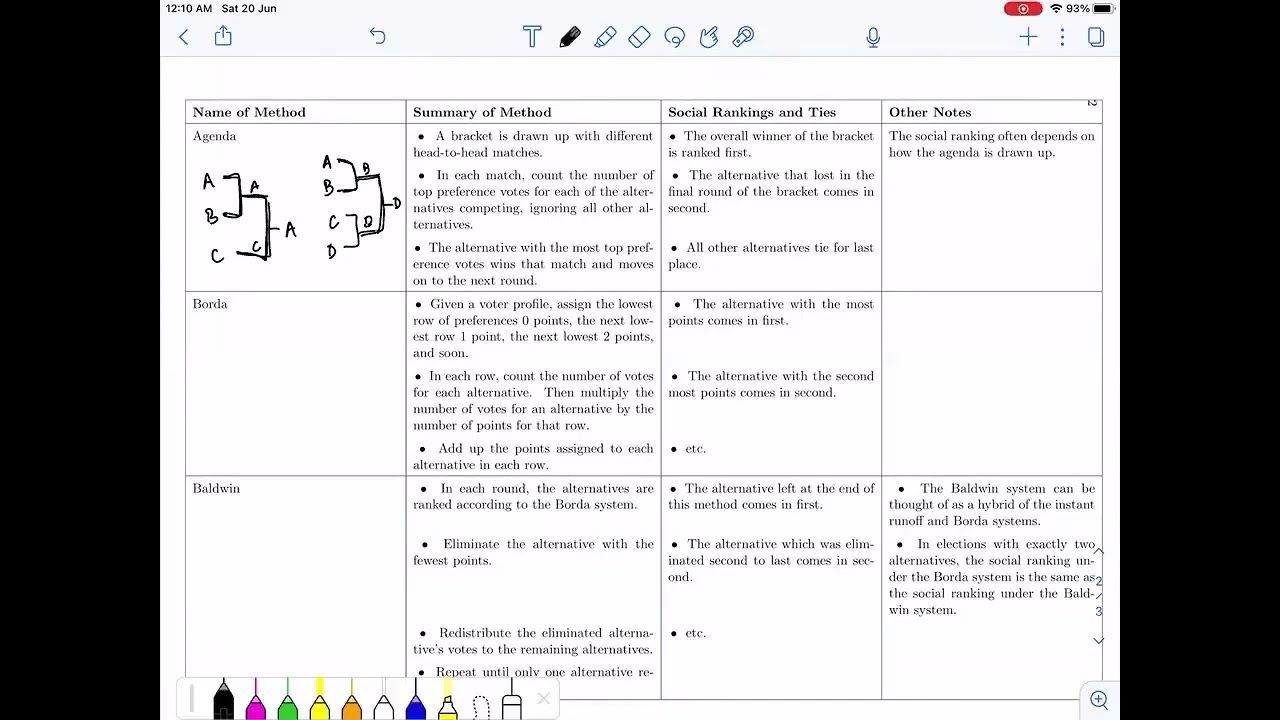Select the Pen tool in top toolbar
The width and height of the screenshot is (1280, 720).
[x=570, y=37]
